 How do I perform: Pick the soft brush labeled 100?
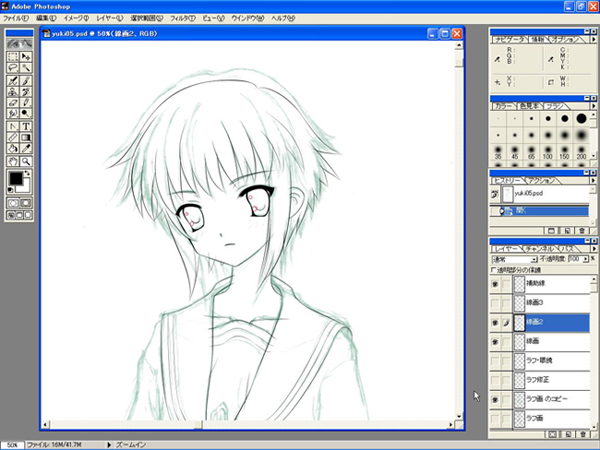coord(548,152)
